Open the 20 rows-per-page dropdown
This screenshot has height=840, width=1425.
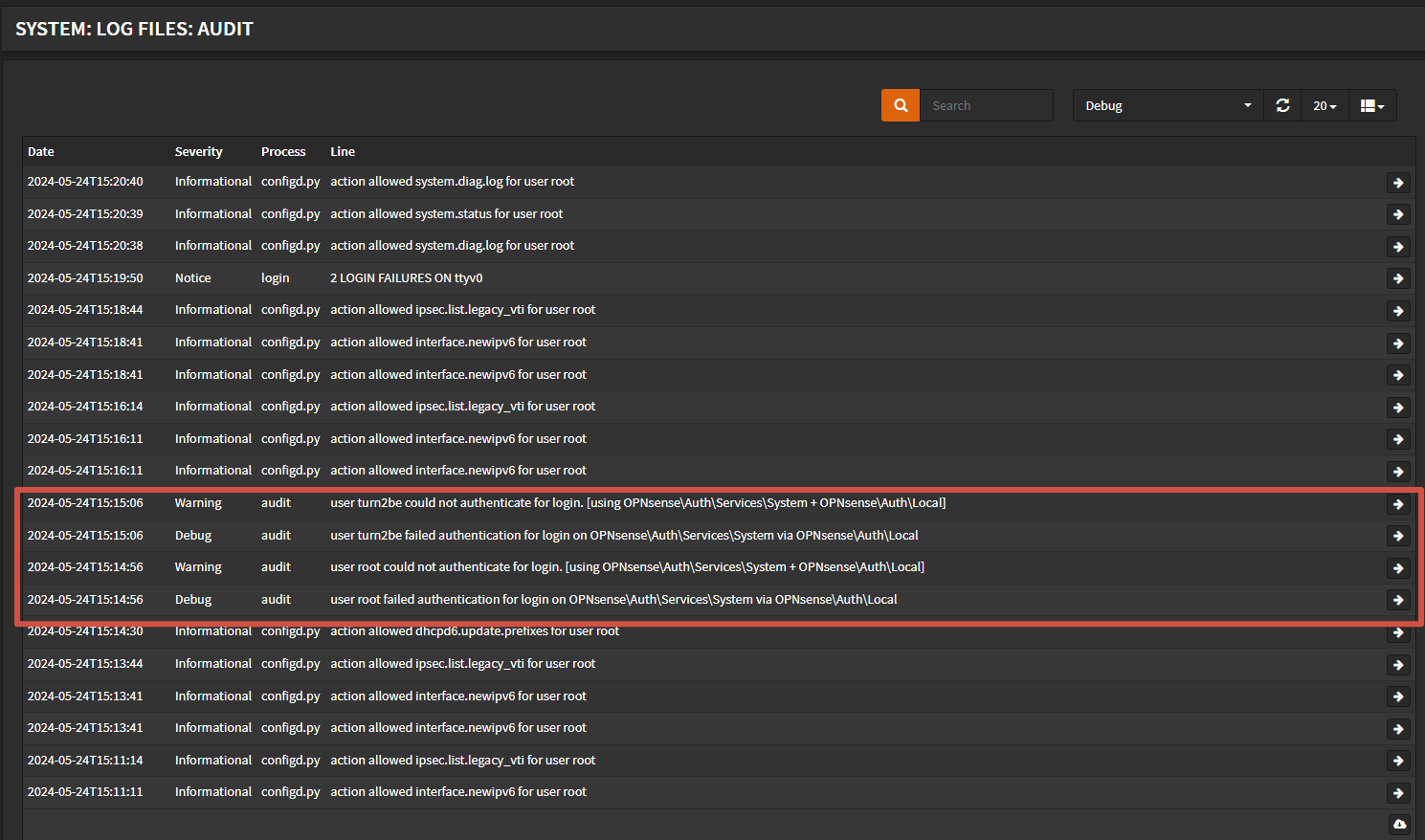coord(1325,105)
